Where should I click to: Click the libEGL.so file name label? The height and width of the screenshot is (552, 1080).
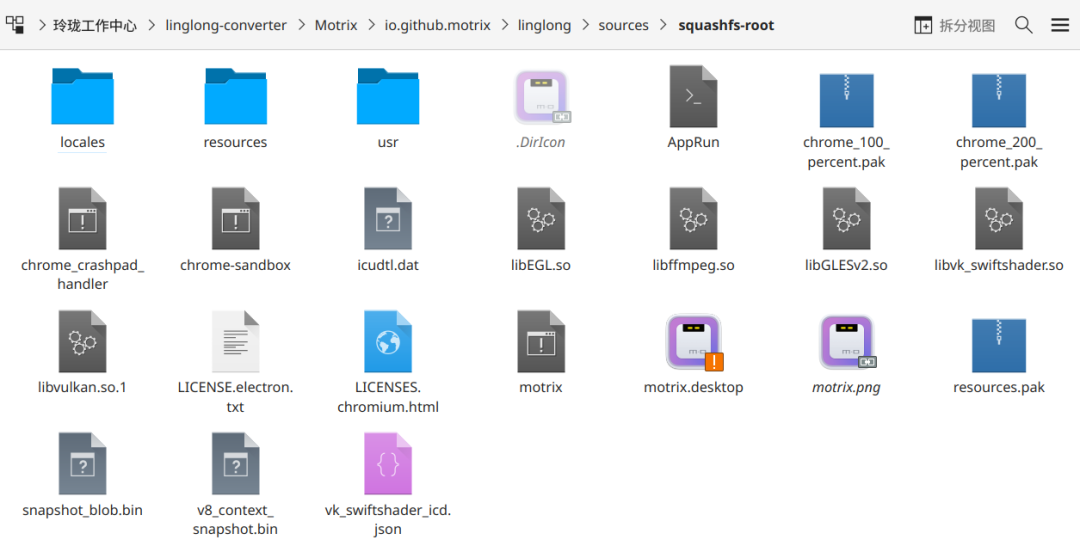541,265
